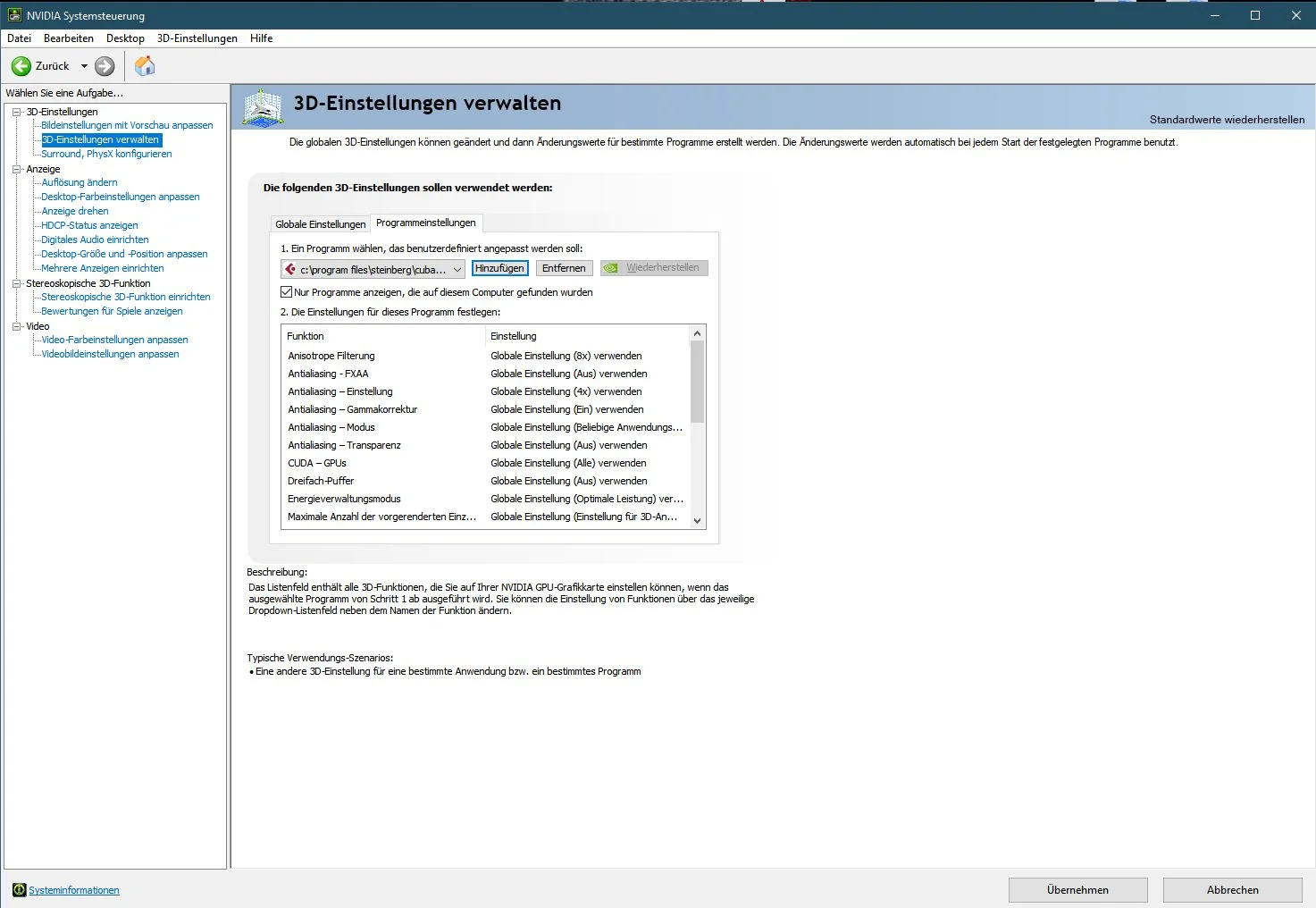Open Digitales Audio einrichten
This screenshot has width=1316, height=908.
tap(95, 240)
